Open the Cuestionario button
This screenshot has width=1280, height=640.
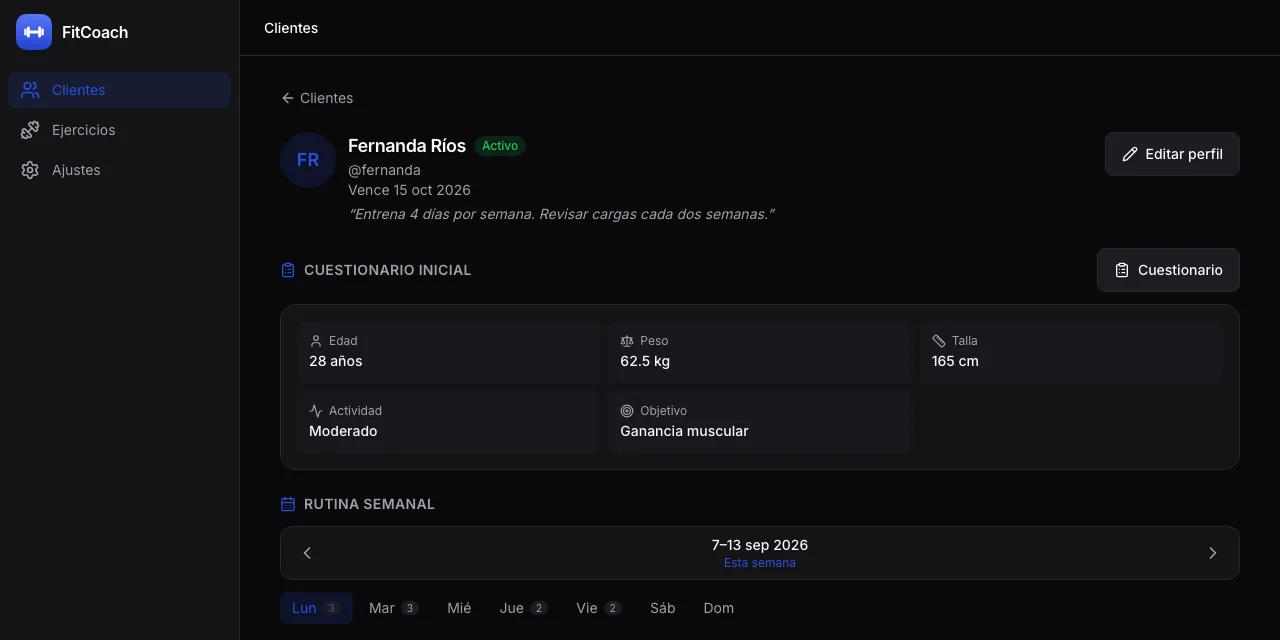click(1168, 270)
